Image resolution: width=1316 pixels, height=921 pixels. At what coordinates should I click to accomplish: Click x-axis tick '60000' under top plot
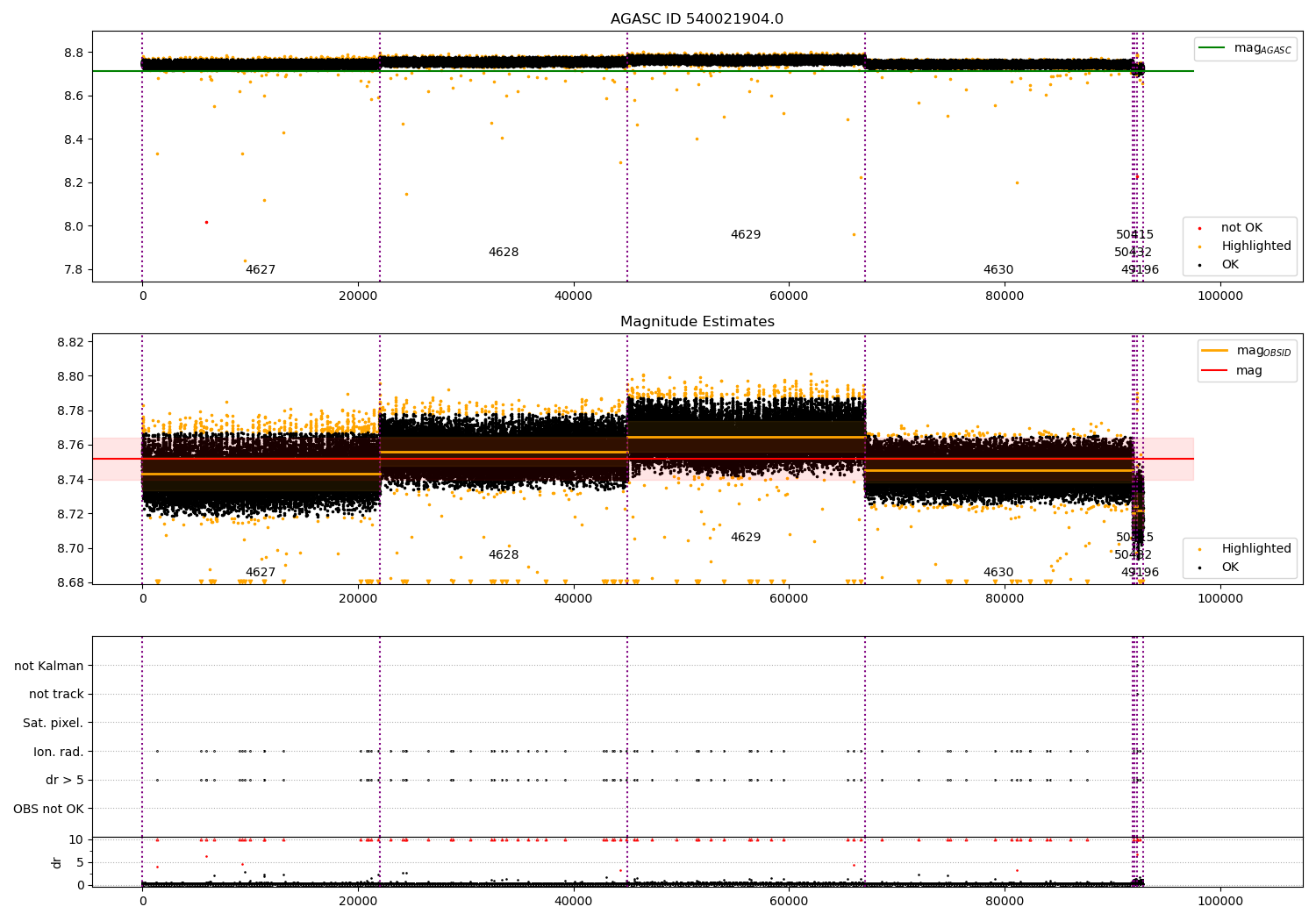pyautogui.click(x=789, y=296)
